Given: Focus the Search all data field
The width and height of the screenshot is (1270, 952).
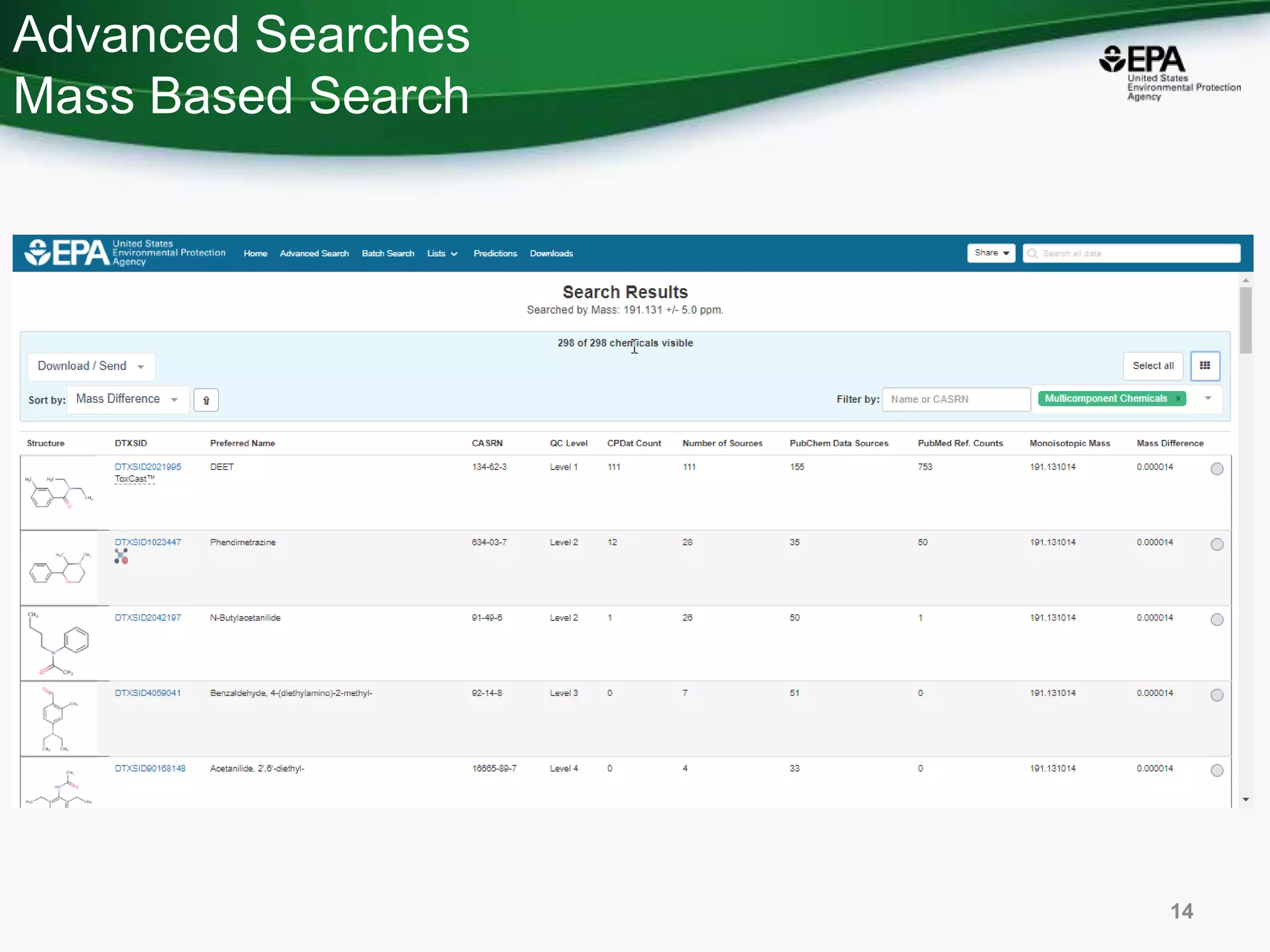Looking at the screenshot, I should coord(1132,253).
